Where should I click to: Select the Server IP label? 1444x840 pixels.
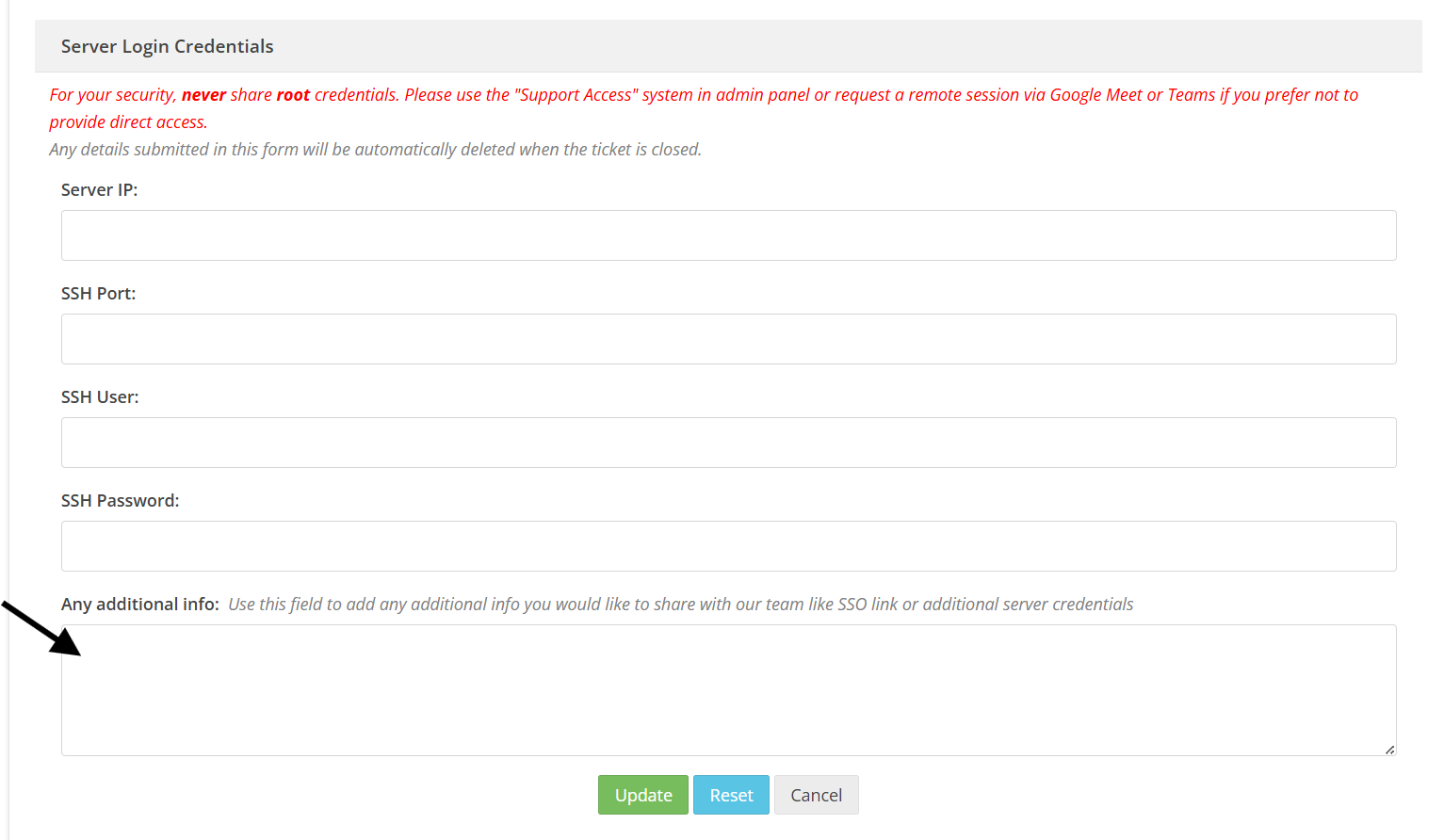99,189
